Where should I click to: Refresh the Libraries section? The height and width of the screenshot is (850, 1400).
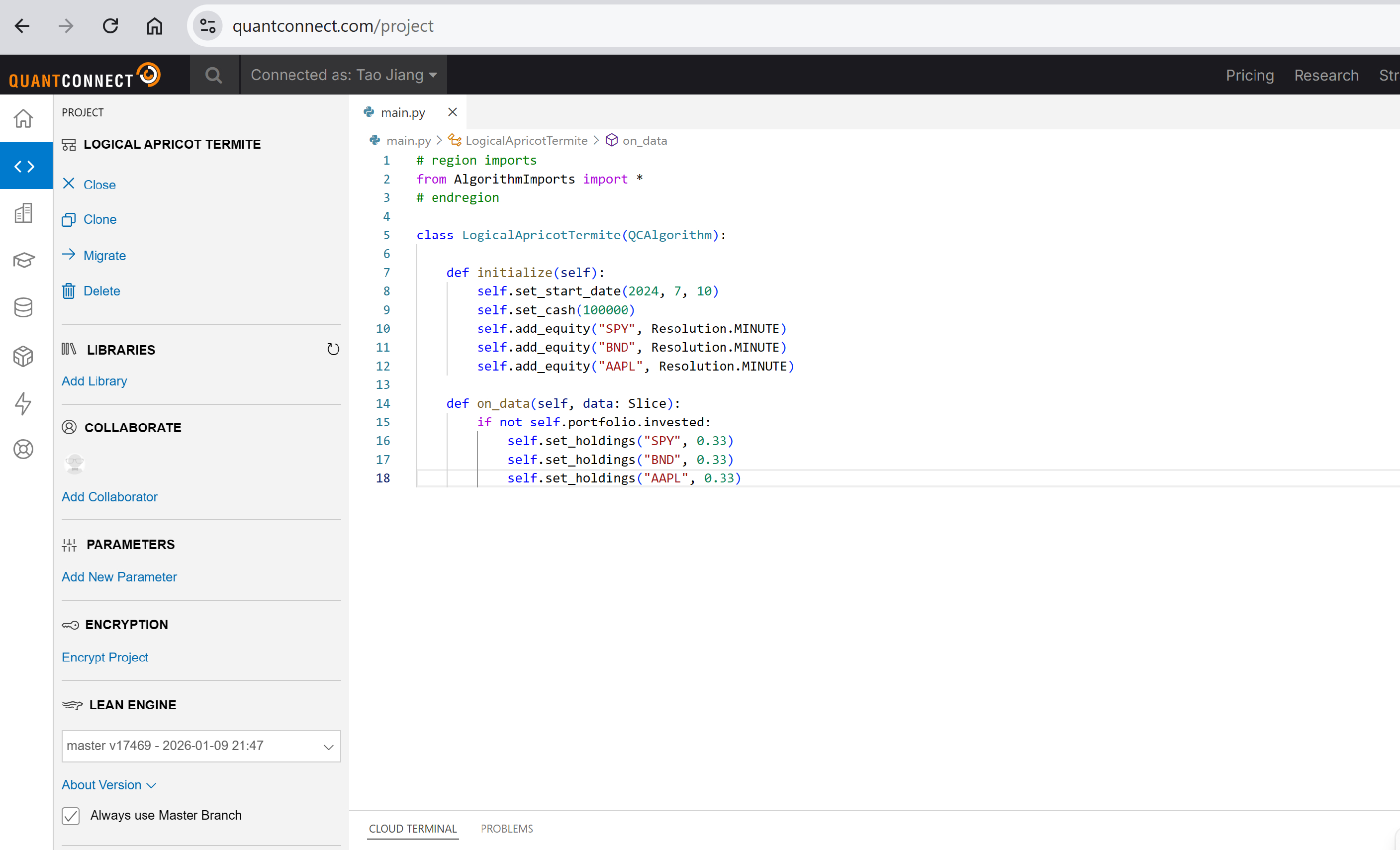(333, 349)
